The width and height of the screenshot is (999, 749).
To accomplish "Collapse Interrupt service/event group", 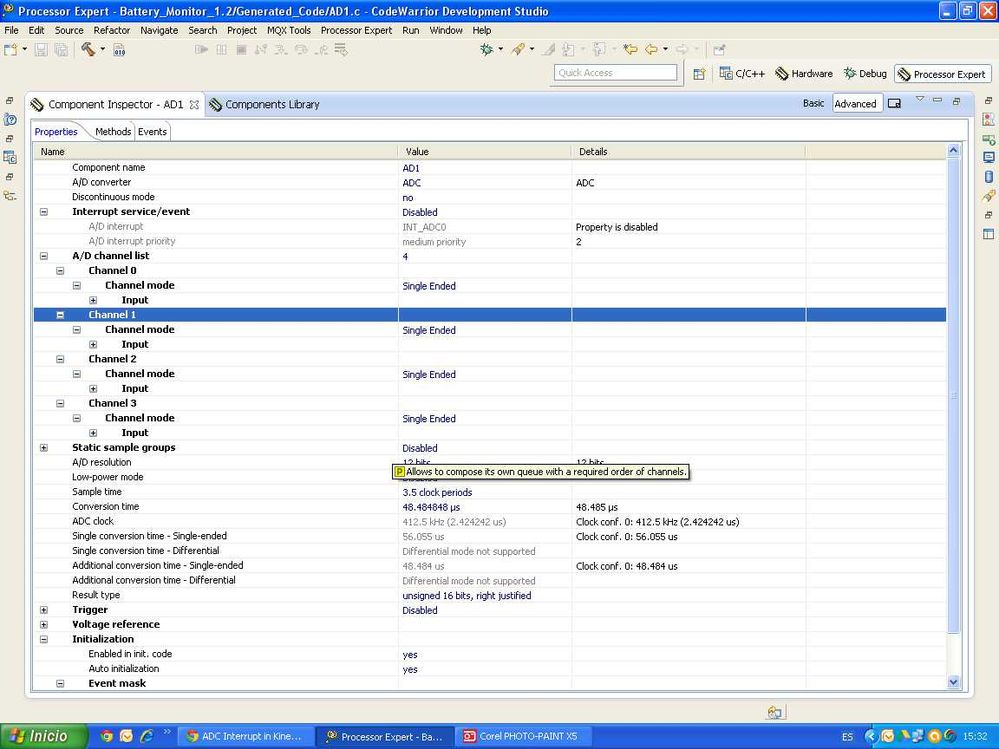I will click(44, 211).
